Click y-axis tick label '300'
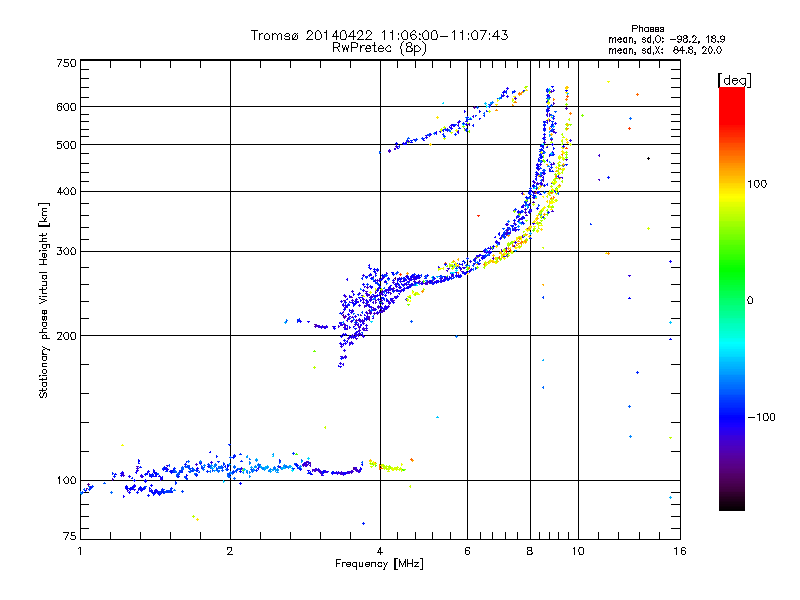 (66, 251)
